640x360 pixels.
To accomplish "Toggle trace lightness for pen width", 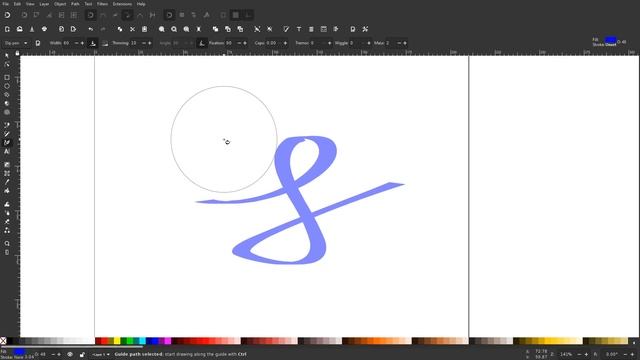I will coord(105,43).
